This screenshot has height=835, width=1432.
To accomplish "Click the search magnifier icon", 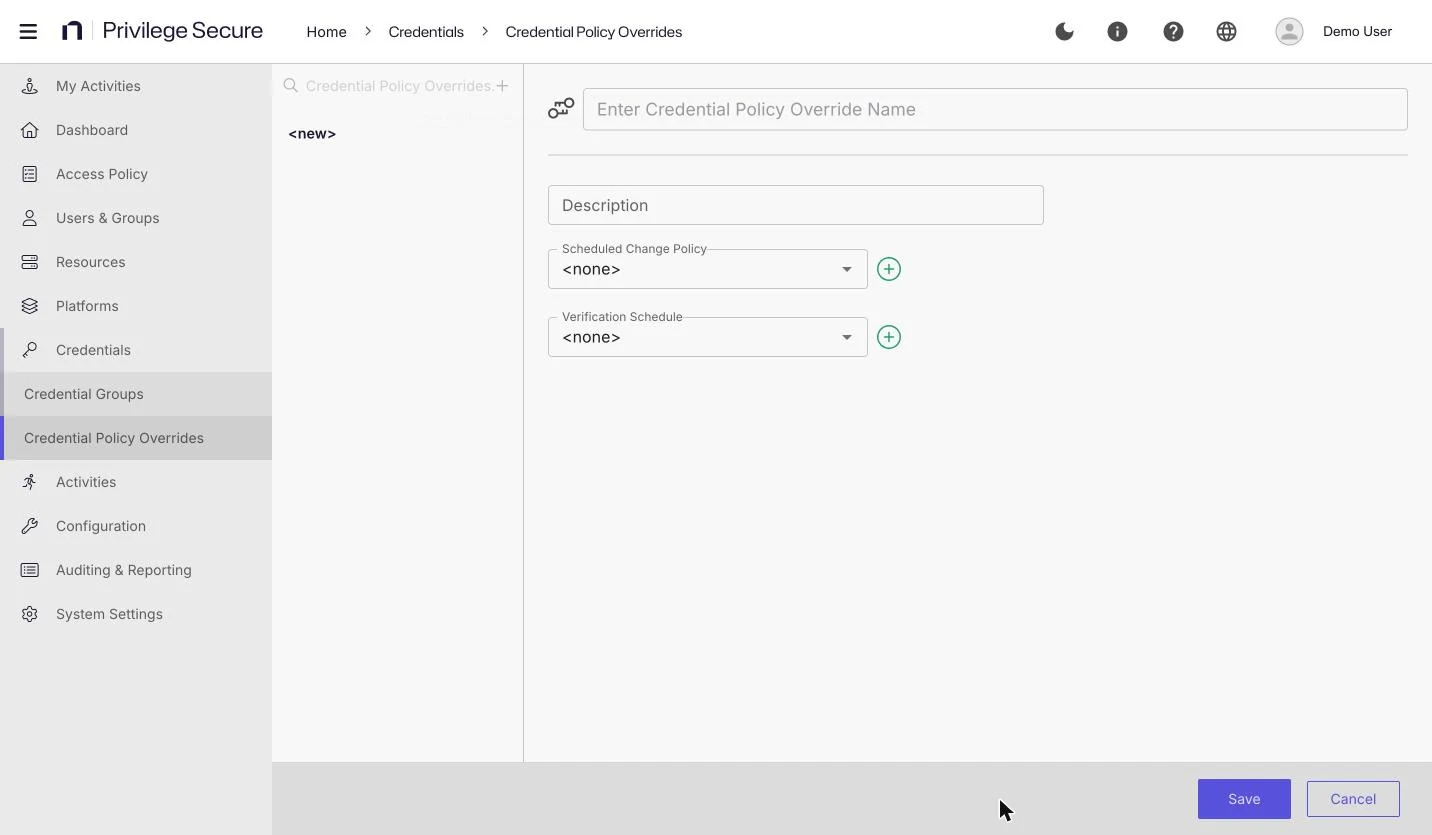I will coord(290,86).
